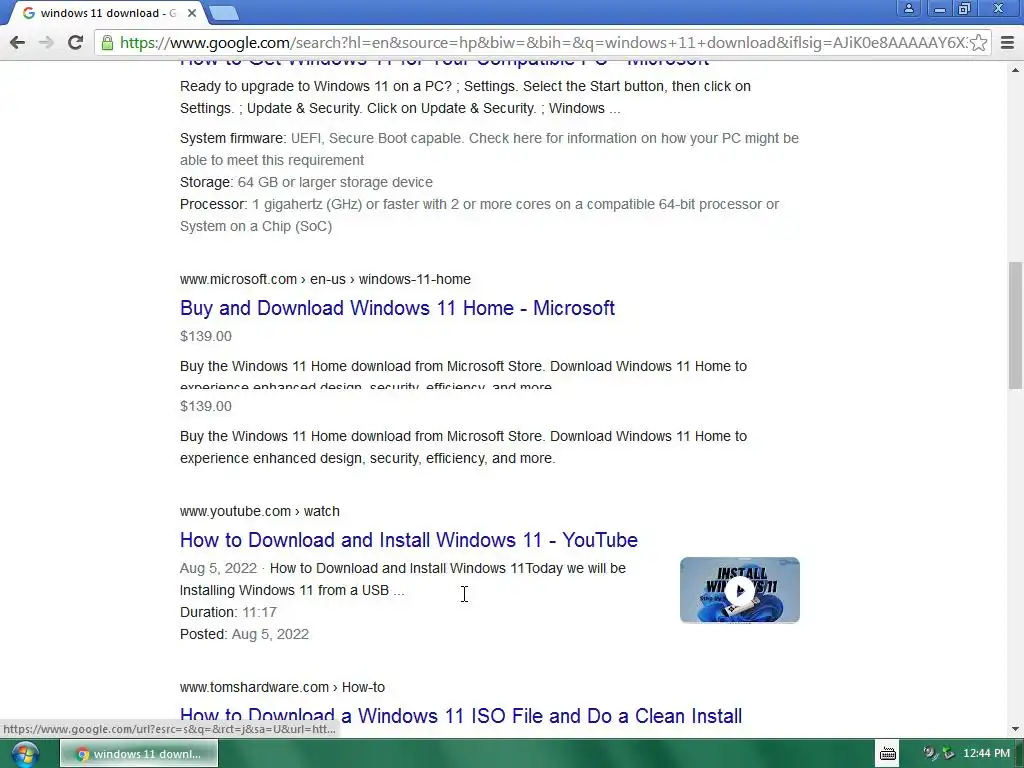Click the www.youtube.com › watch breadcrumb
This screenshot has width=1024, height=768.
260,511
